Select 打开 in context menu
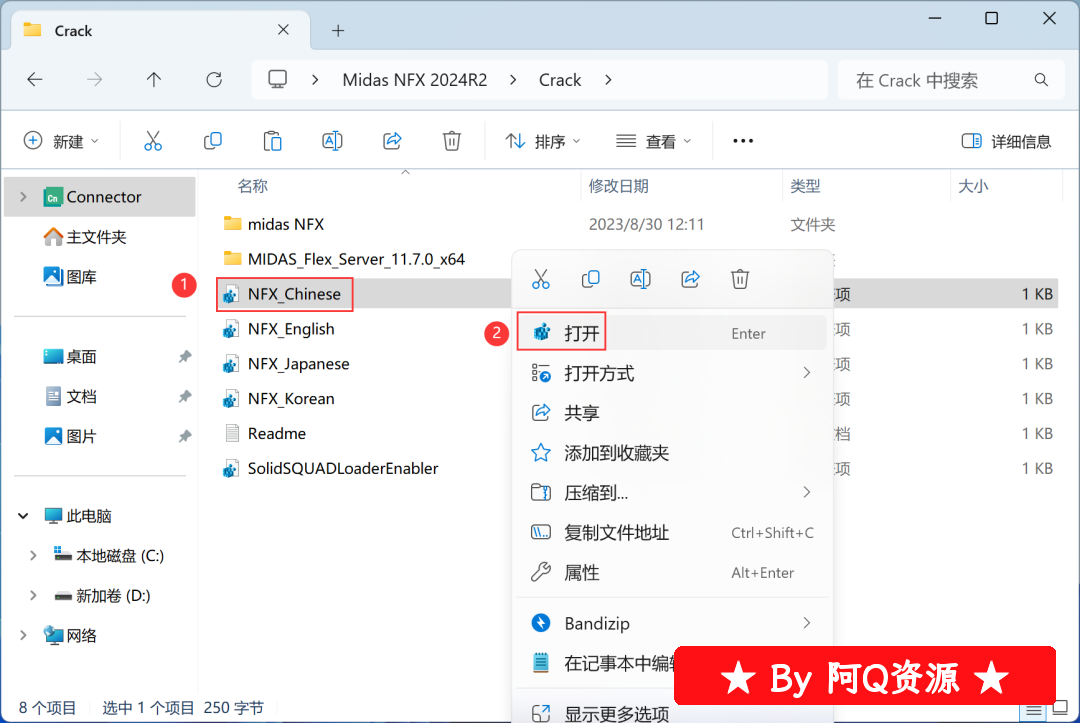The width and height of the screenshot is (1080, 723). pyautogui.click(x=672, y=333)
